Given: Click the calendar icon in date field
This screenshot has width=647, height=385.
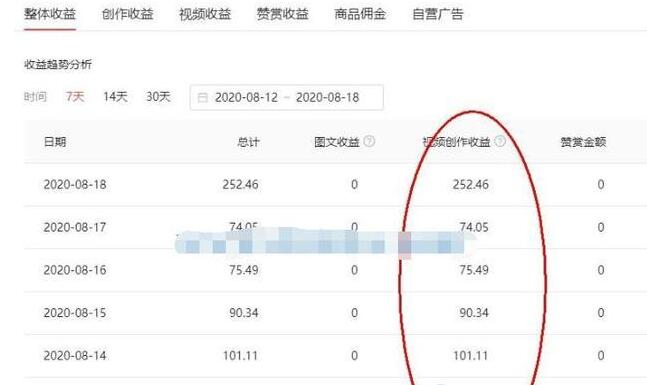Looking at the screenshot, I should point(203,98).
